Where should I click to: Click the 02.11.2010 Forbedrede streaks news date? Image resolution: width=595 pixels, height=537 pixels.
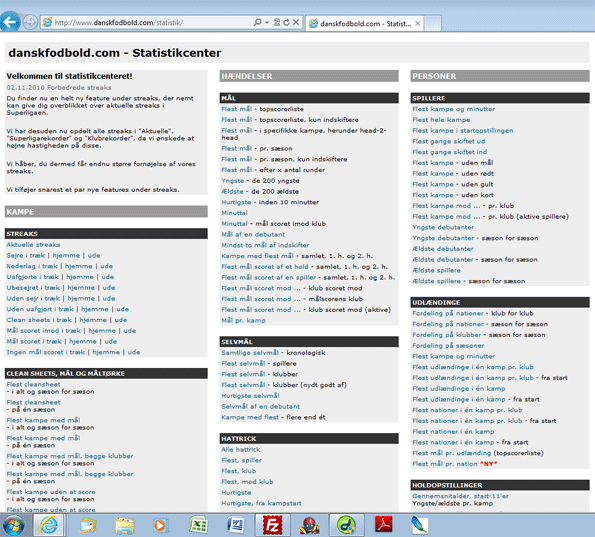coord(59,88)
